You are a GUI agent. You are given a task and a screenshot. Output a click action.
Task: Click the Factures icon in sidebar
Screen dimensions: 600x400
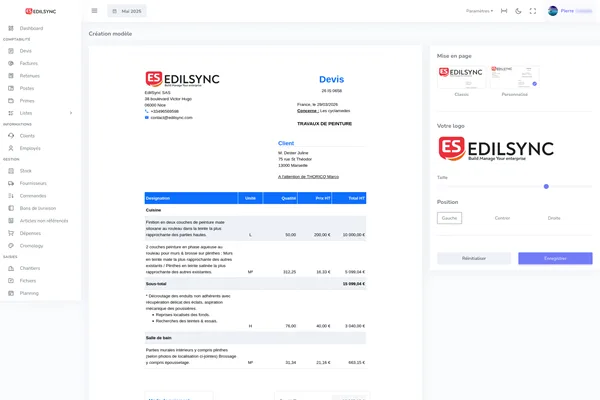coord(10,62)
